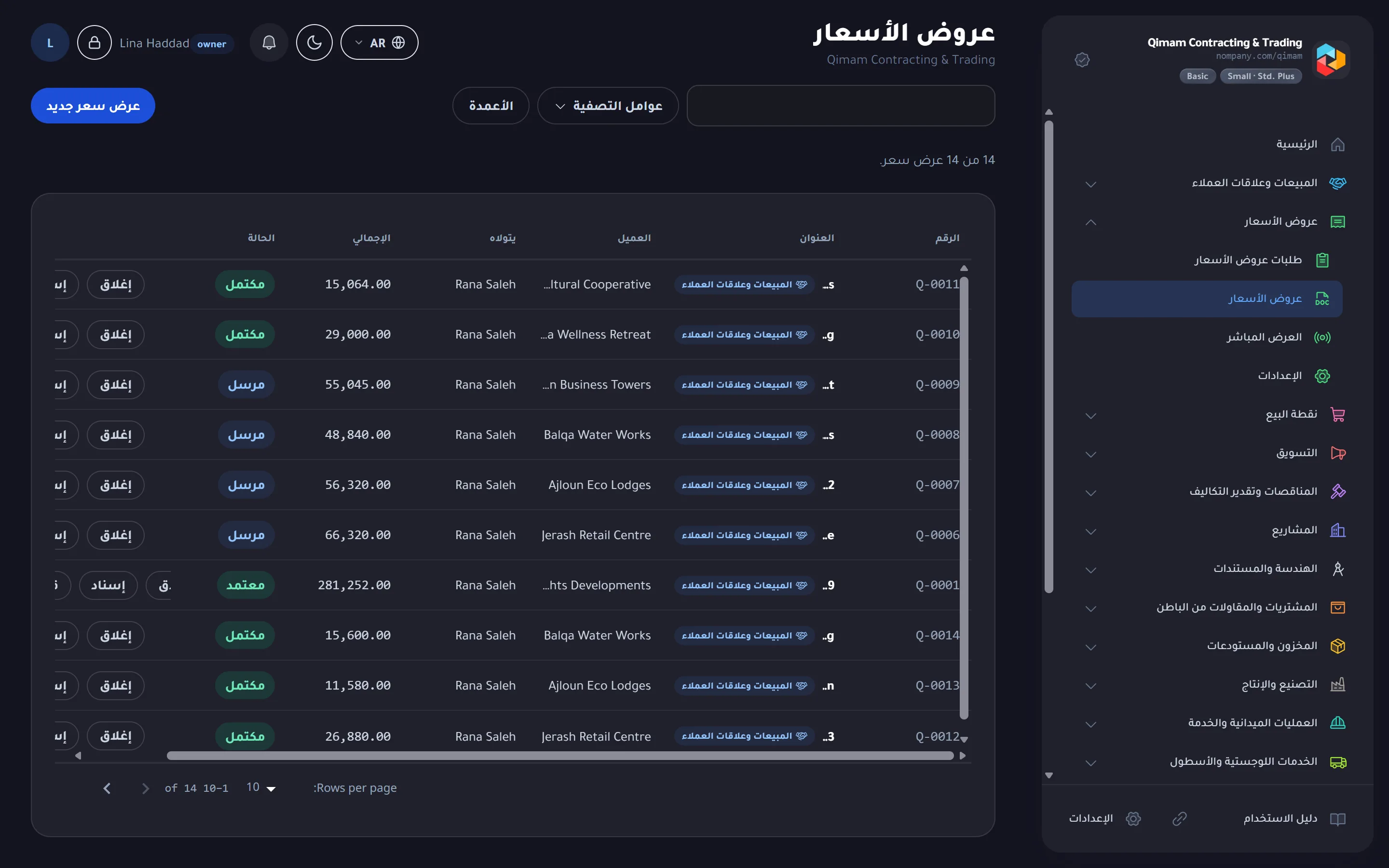The image size is (1389, 868).
Task: Click the quotations list icon beside عروض الأسعار group
Action: (x=1337, y=222)
